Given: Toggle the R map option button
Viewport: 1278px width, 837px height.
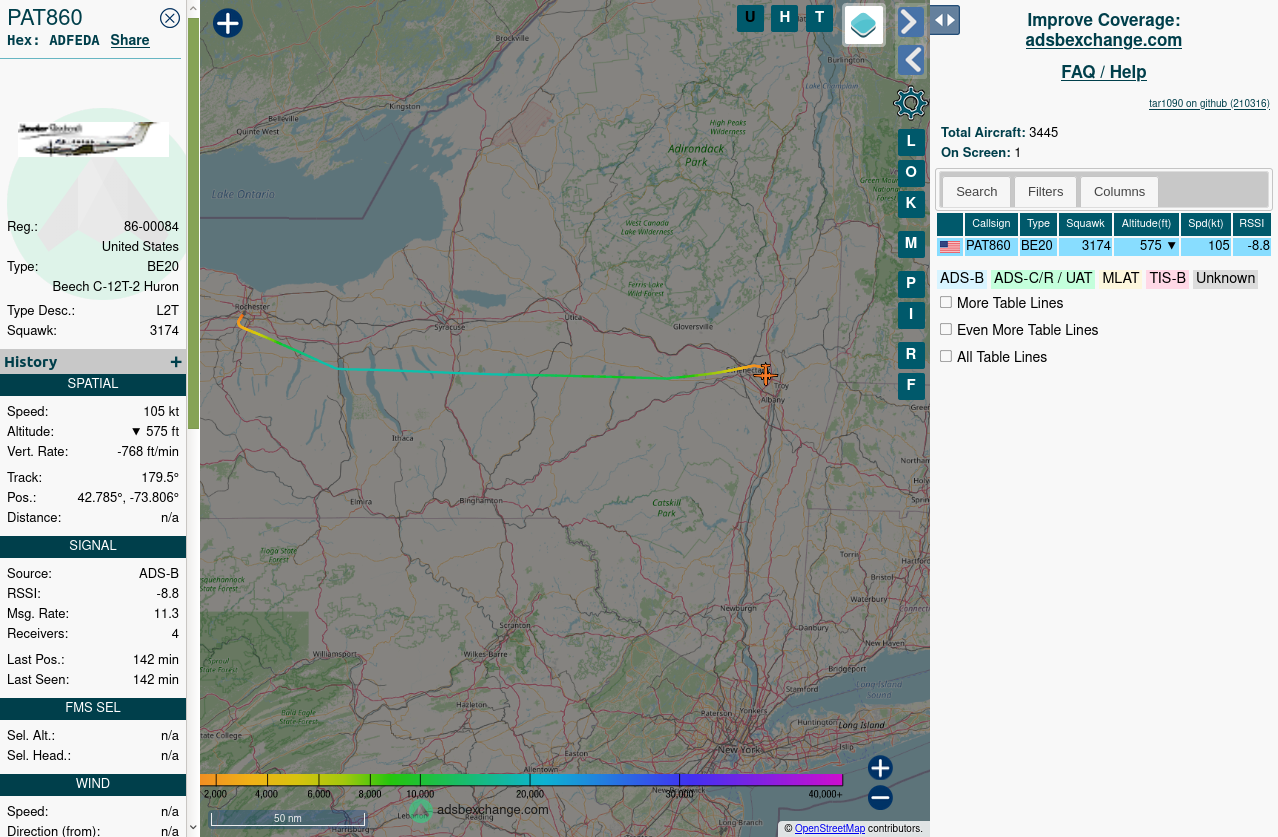Looking at the screenshot, I should 911,355.
